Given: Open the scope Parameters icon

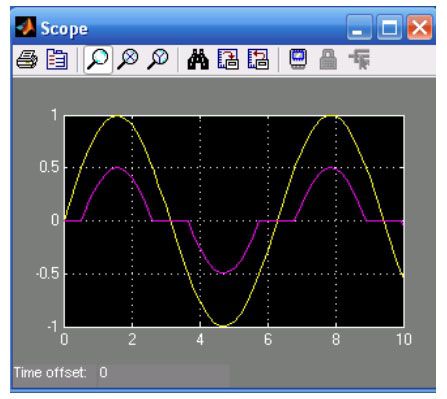Looking at the screenshot, I should click(57, 60).
